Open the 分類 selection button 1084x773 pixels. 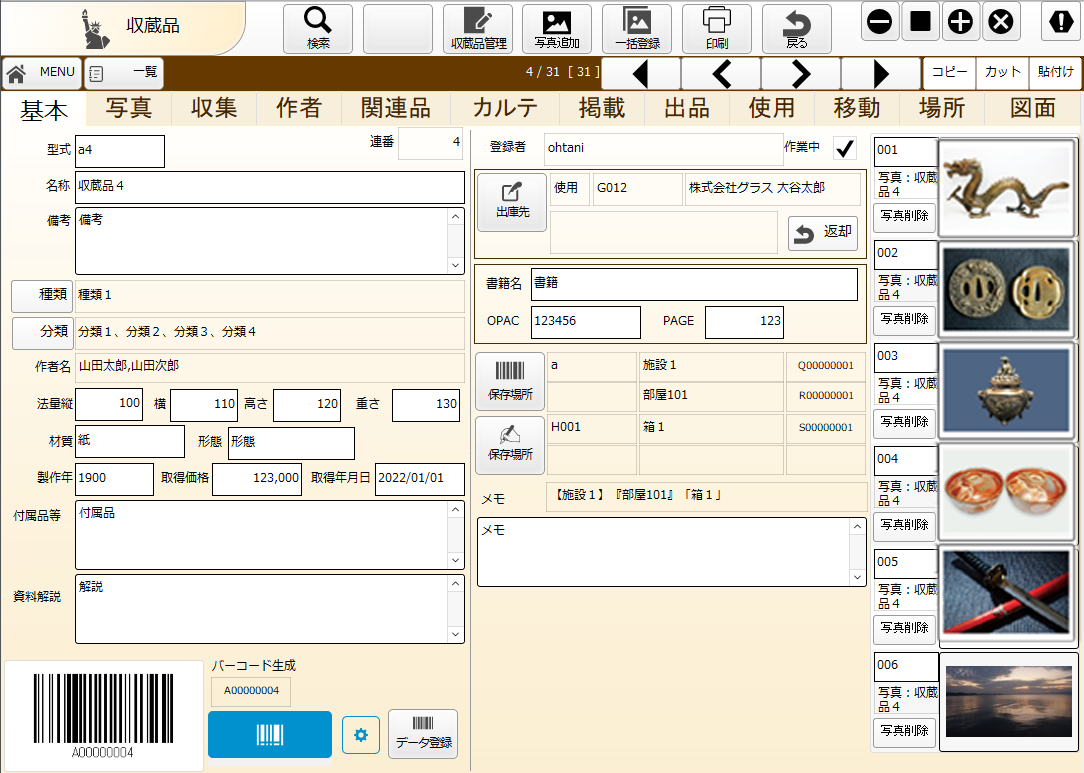(x=42, y=332)
